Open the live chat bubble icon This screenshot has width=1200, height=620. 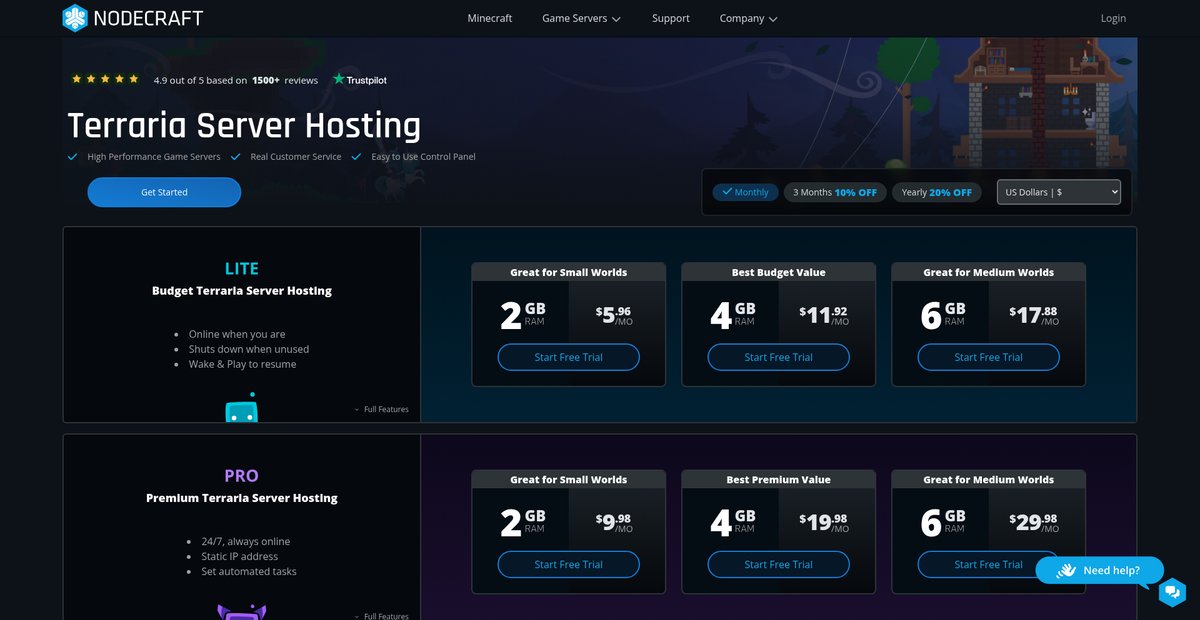(x=1171, y=592)
